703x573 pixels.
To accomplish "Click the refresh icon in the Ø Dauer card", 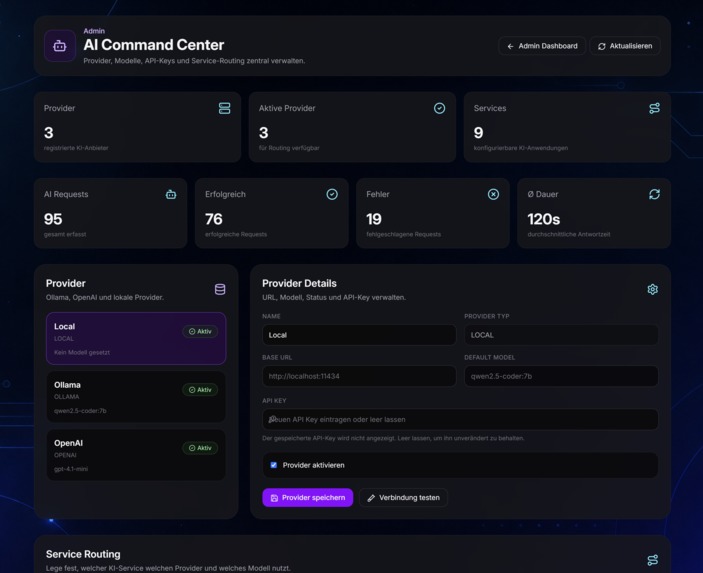I will (654, 194).
